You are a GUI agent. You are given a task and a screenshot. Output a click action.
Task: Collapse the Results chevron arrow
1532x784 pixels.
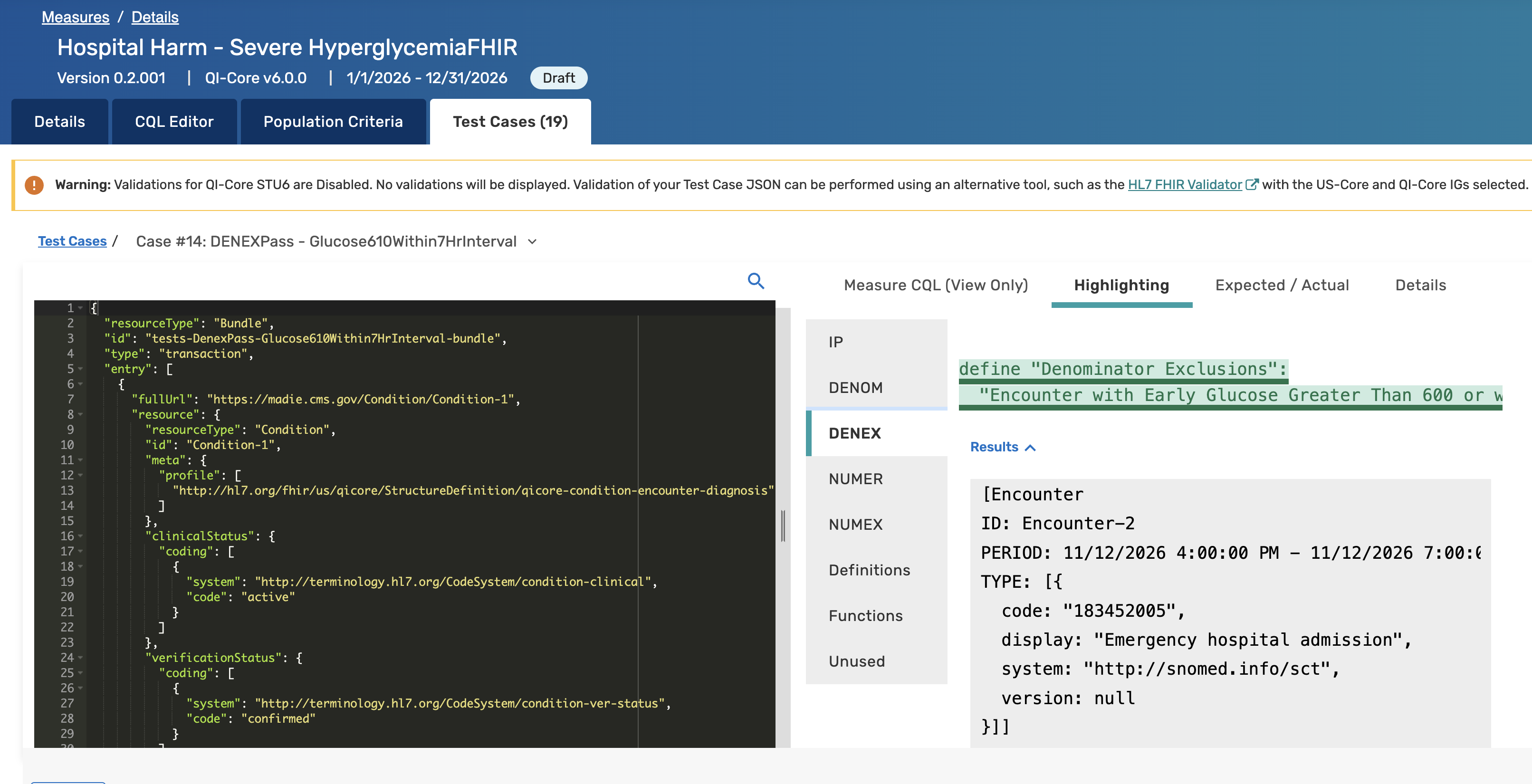1031,447
